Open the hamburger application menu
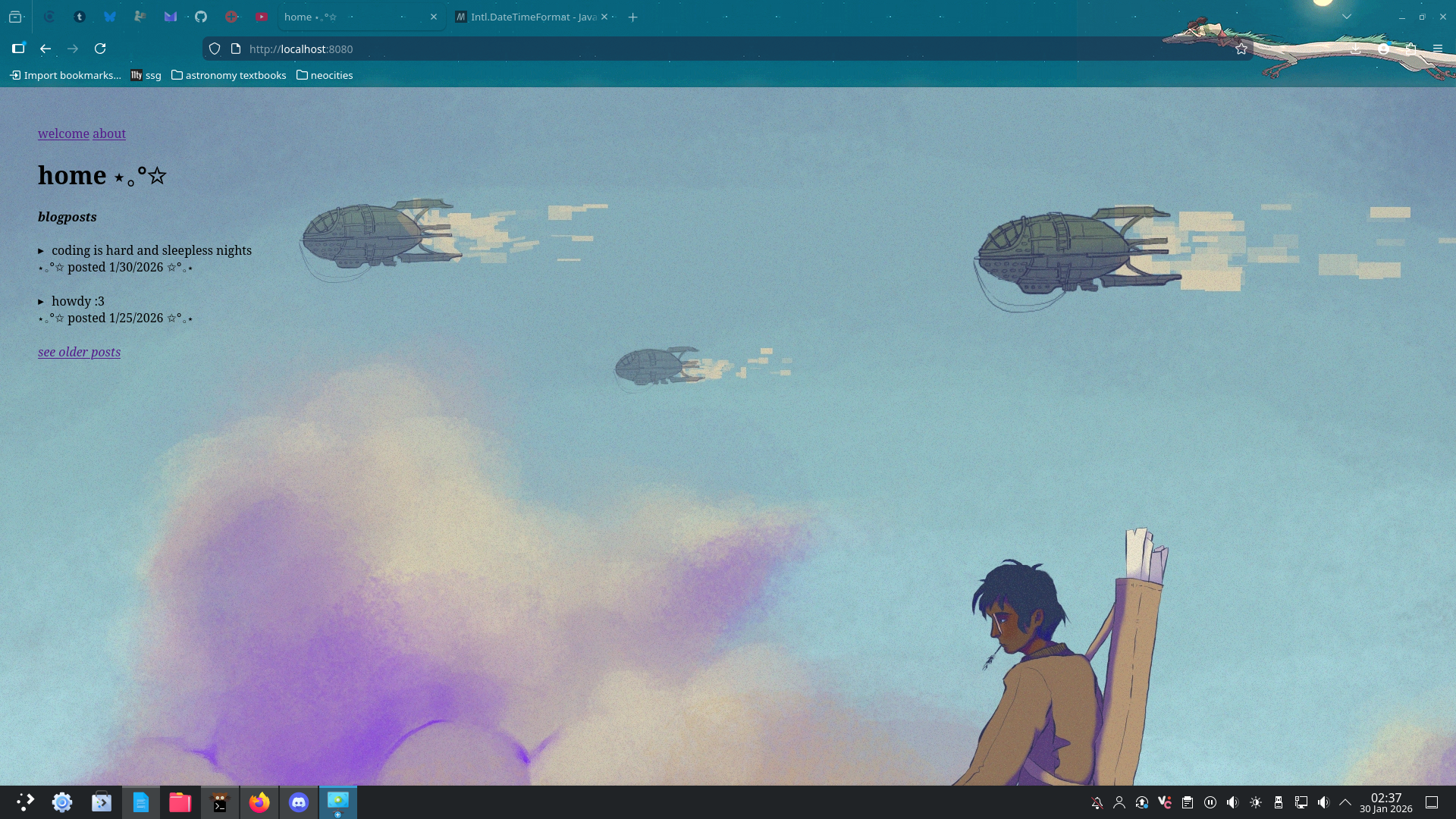This screenshot has height=819, width=1456. [1437, 49]
